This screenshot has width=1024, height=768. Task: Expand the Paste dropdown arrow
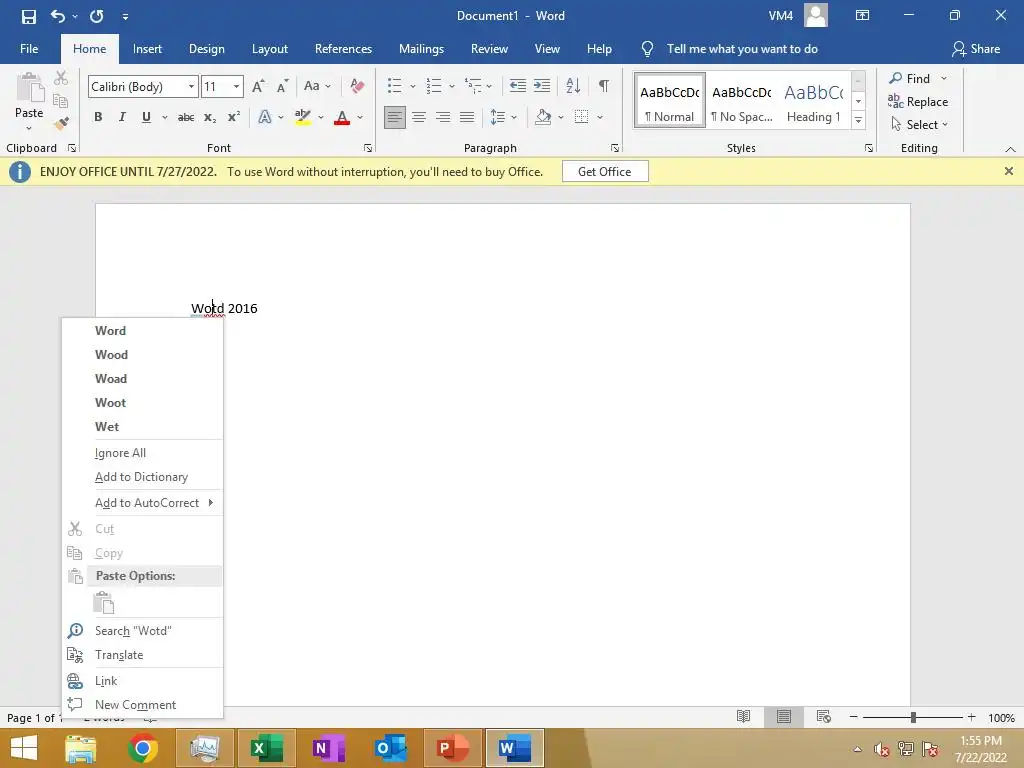[x=29, y=128]
